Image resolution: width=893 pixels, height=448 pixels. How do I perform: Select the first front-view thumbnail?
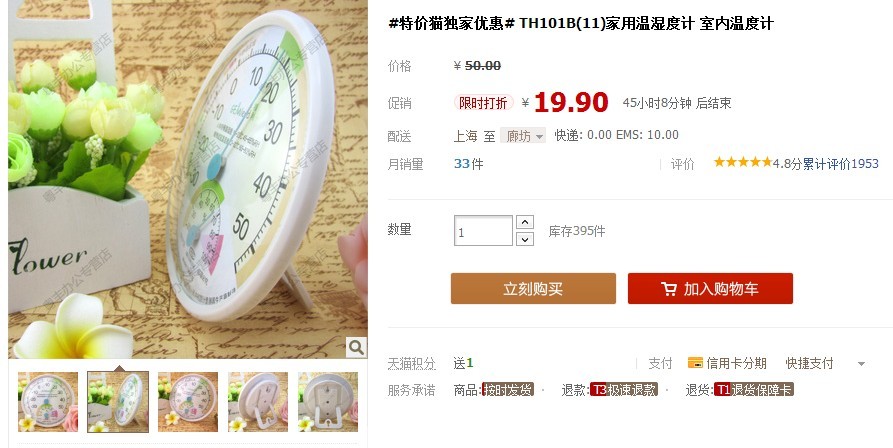(48, 402)
